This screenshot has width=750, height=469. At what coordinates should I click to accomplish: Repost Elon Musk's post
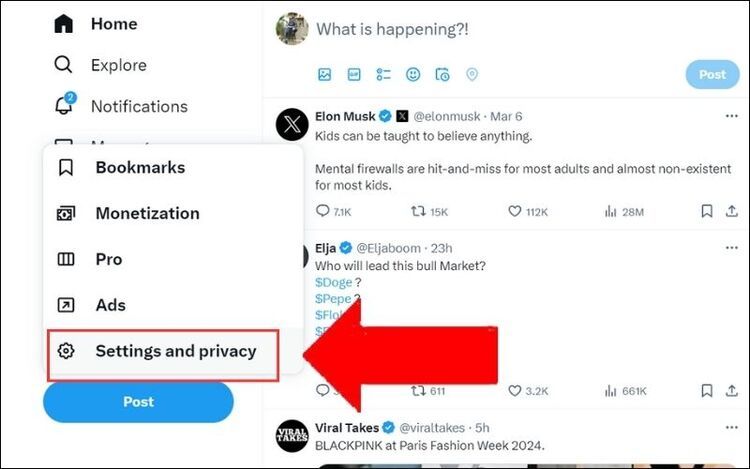pos(419,211)
